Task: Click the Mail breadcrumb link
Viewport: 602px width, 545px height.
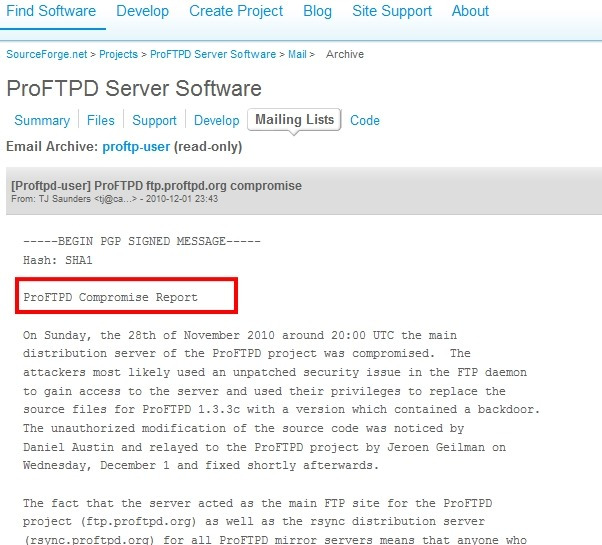Action: (297, 54)
